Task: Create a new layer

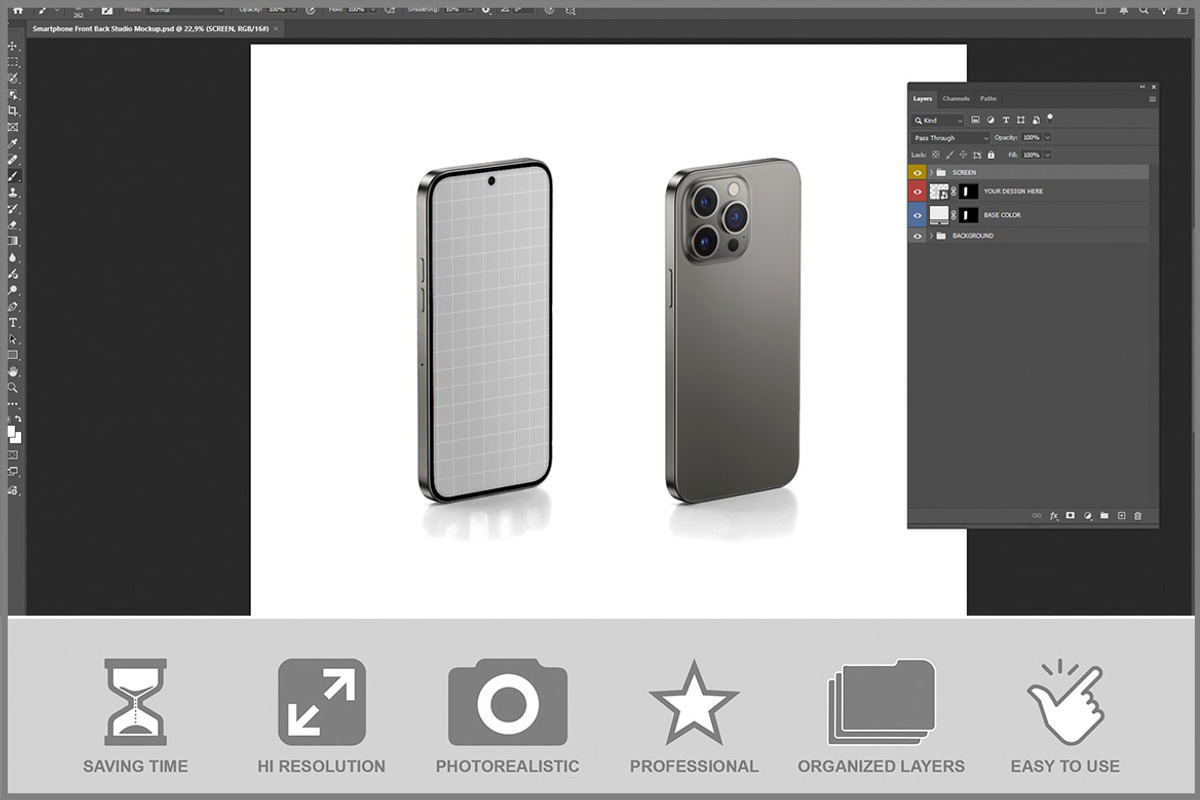Action: click(x=1121, y=516)
